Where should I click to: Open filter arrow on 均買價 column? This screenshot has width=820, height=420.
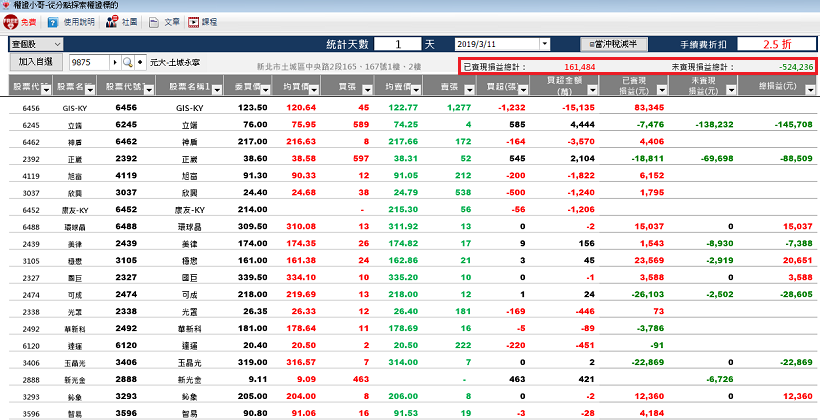tap(313, 91)
